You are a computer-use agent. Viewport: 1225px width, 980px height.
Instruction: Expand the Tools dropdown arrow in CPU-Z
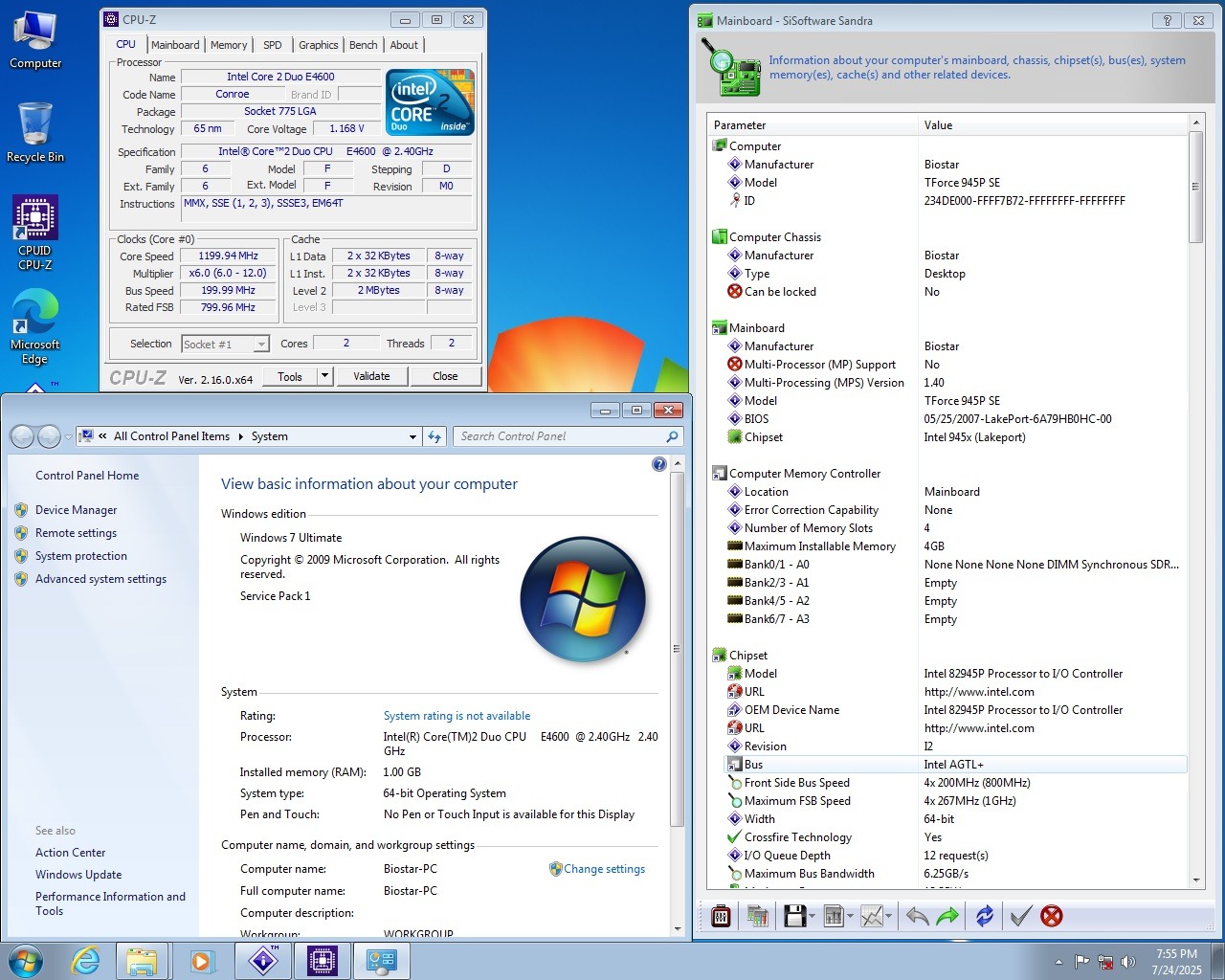(324, 376)
